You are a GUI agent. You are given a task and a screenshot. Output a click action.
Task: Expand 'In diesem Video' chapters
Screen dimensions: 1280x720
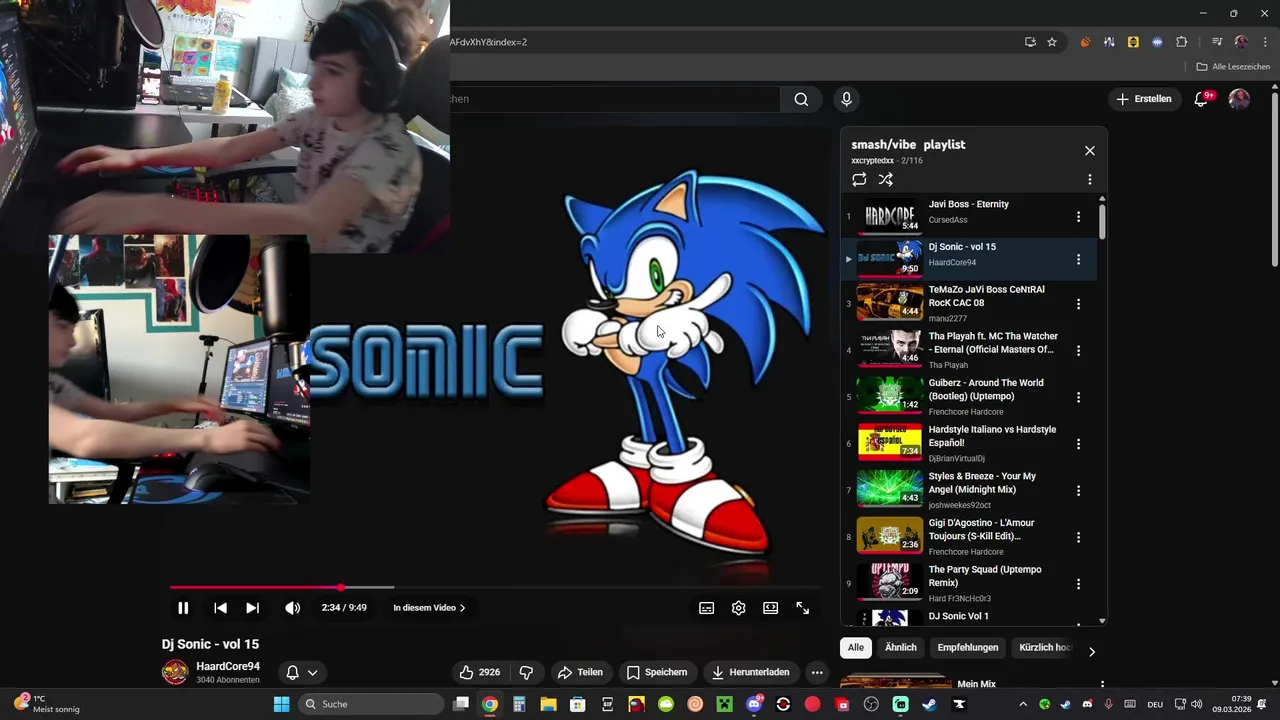pos(429,608)
